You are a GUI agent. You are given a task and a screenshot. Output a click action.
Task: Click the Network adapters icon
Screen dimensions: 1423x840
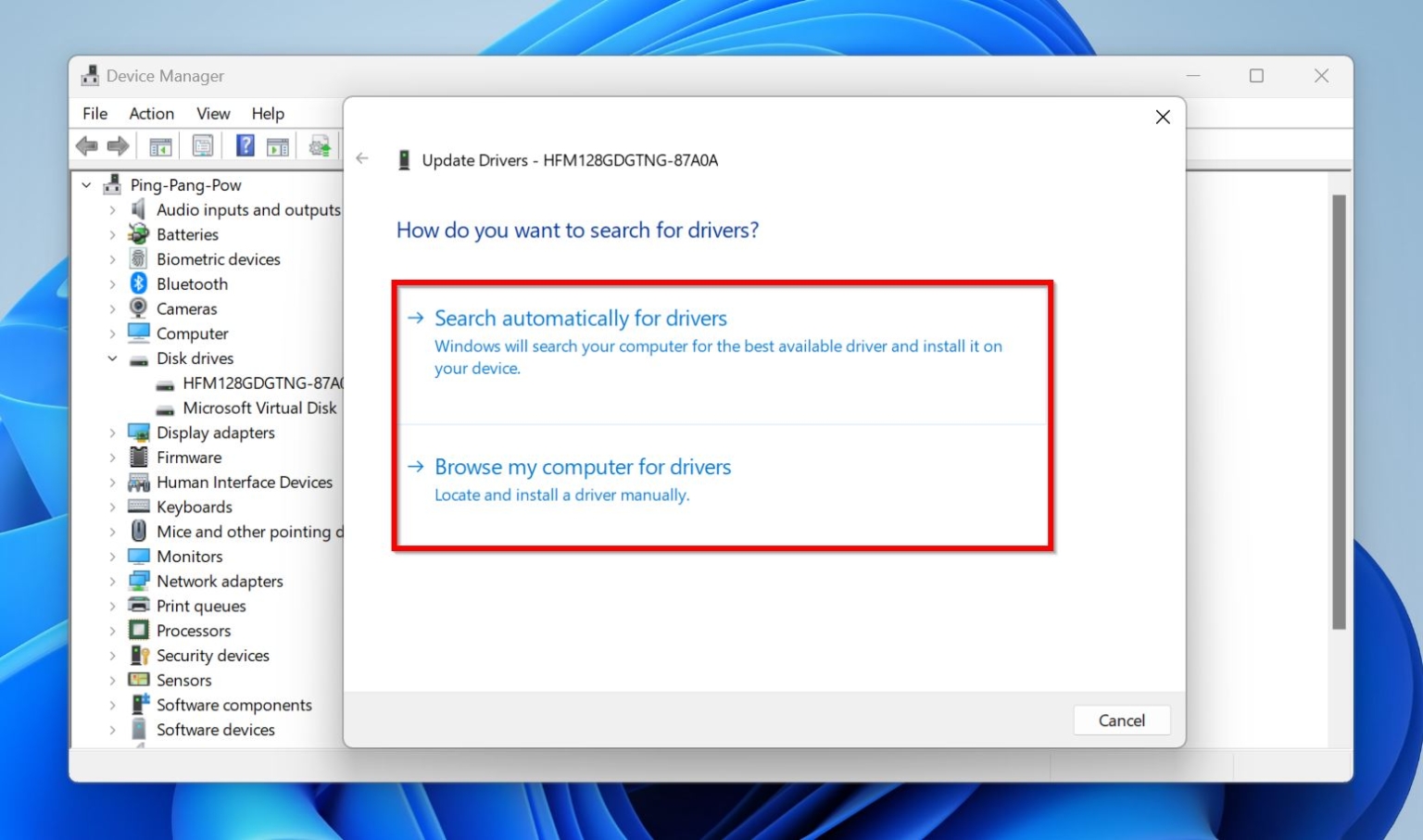139,581
